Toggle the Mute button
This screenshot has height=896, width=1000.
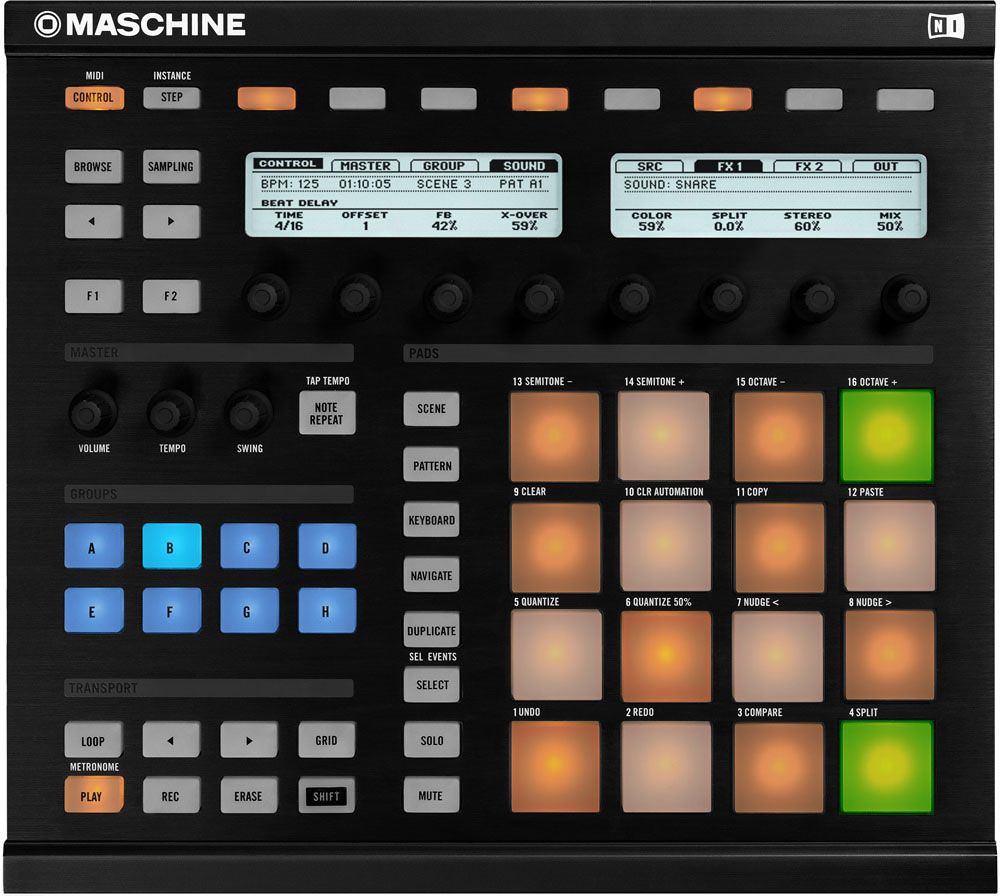(431, 796)
